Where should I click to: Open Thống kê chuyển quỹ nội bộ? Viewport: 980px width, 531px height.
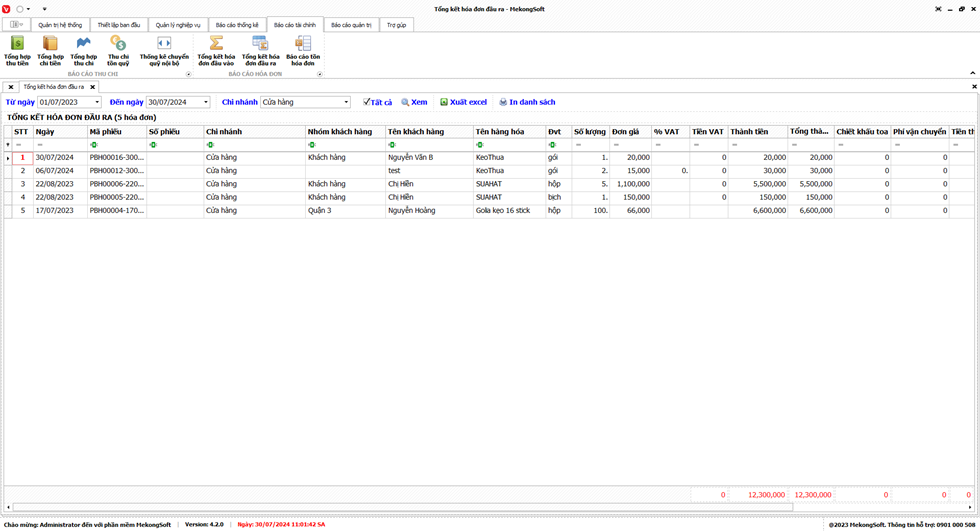coord(164,50)
